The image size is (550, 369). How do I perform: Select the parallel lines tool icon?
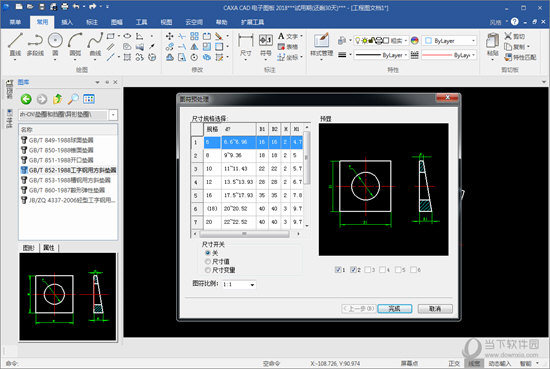pos(110,47)
